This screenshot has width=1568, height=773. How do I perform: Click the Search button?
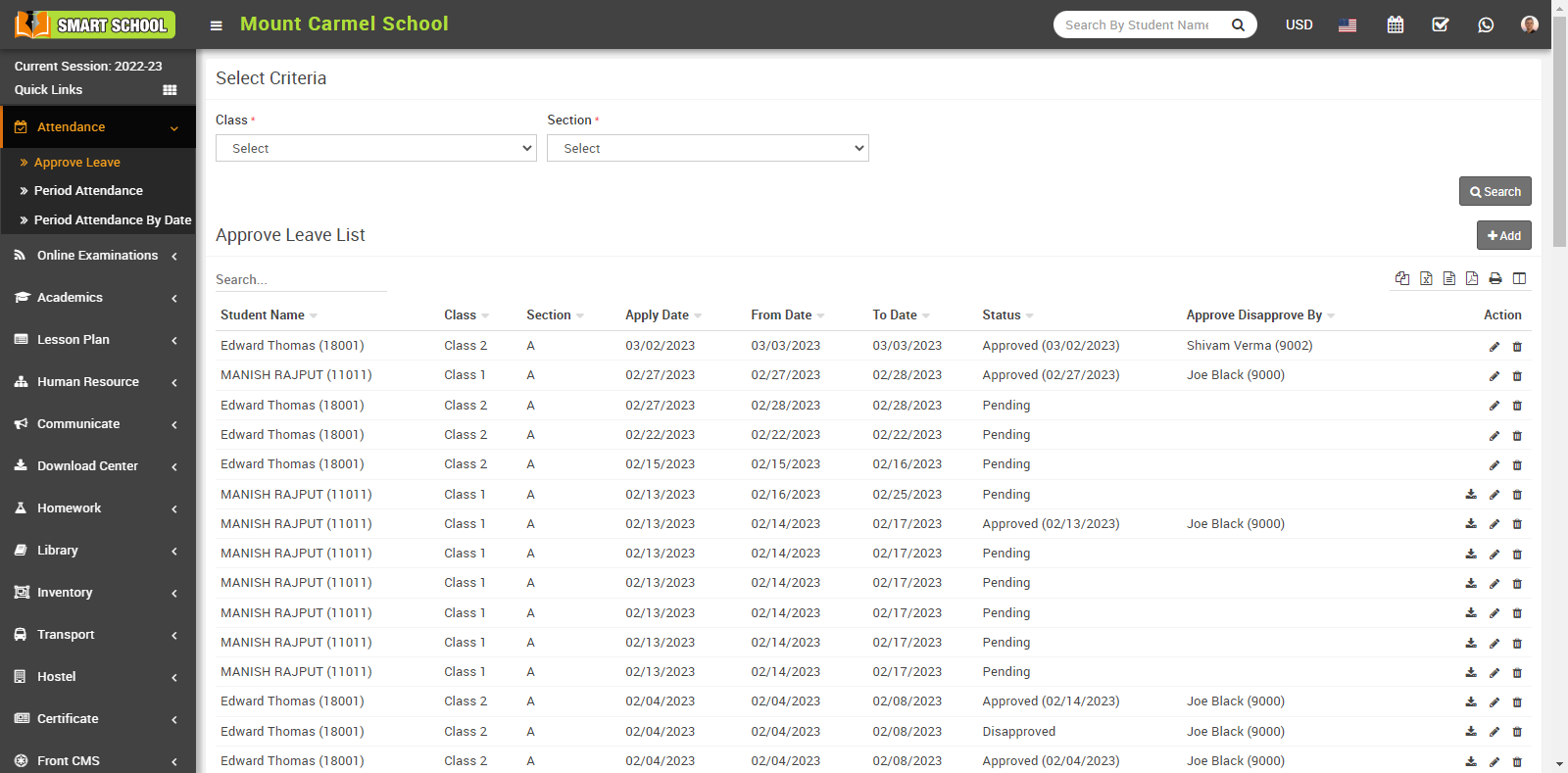coord(1494,191)
